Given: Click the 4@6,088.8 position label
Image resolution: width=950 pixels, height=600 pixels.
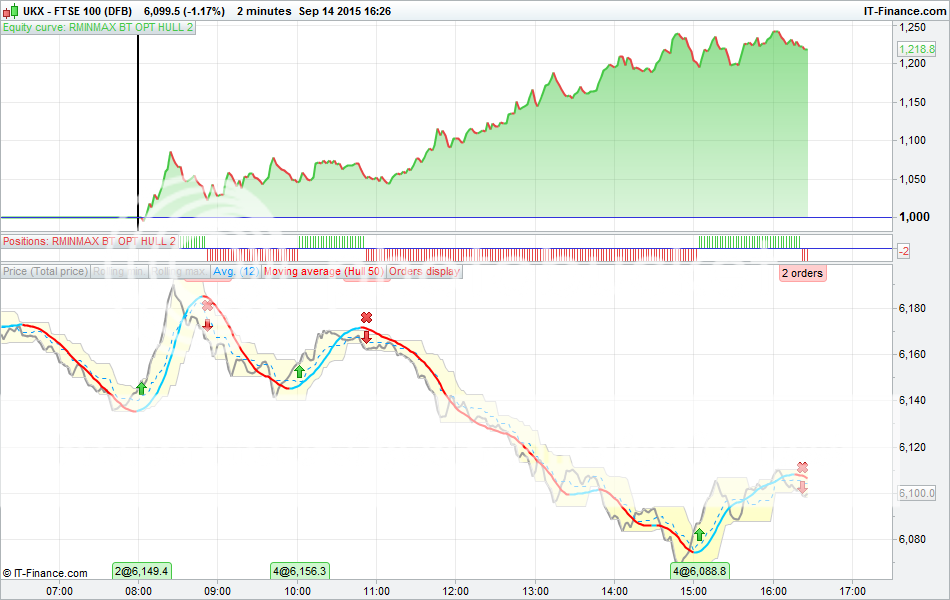Looking at the screenshot, I should 699,571.
